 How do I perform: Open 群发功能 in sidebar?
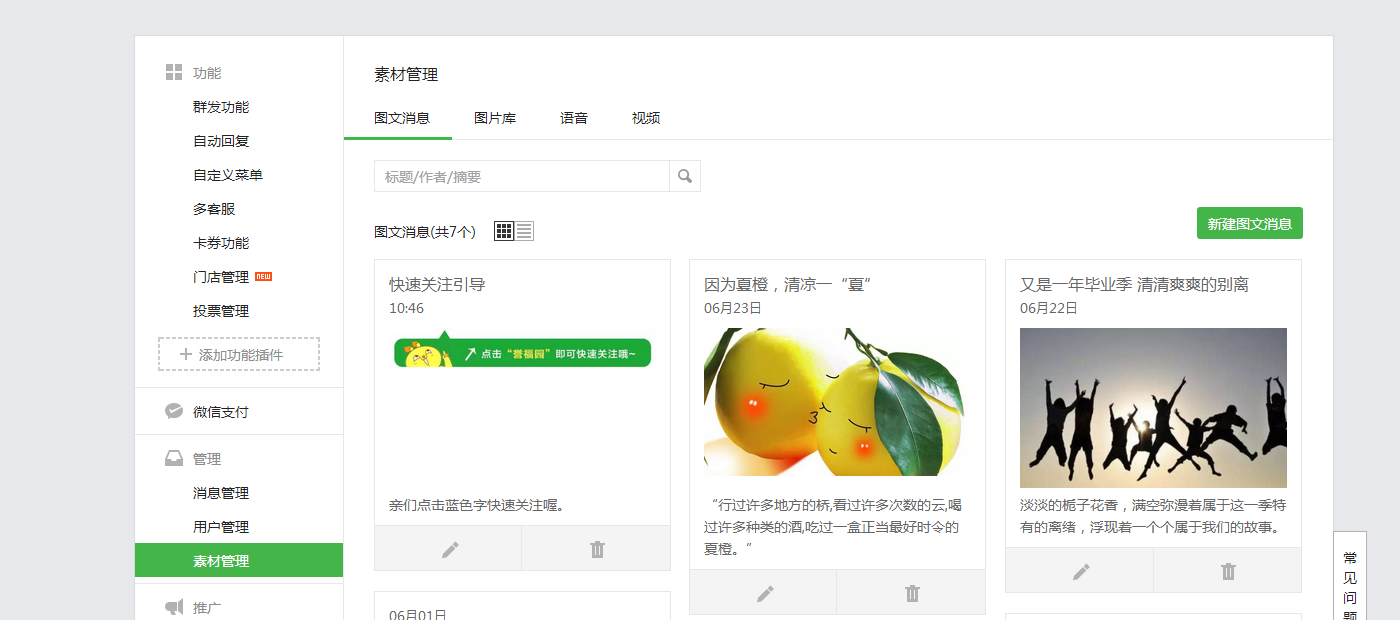coord(221,107)
